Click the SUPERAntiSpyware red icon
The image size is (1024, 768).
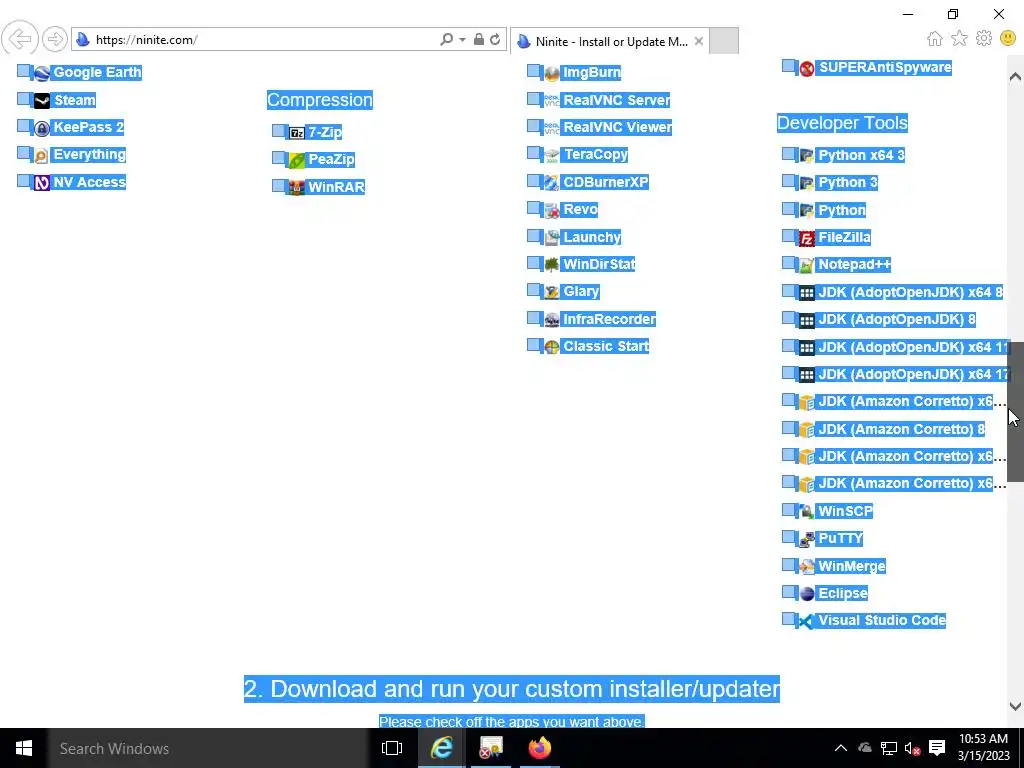click(807, 68)
